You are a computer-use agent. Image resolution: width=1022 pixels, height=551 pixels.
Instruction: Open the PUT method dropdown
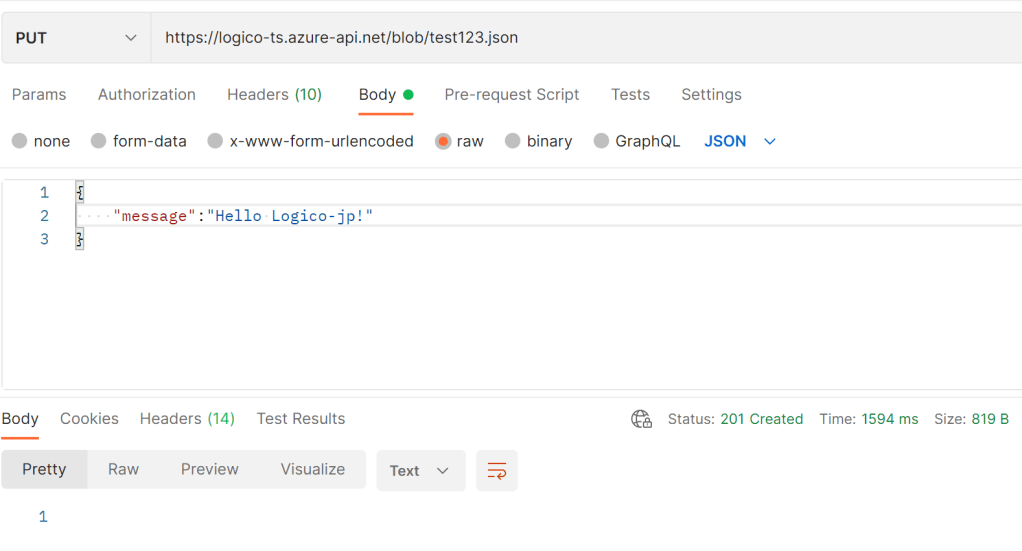pyautogui.click(x=76, y=38)
